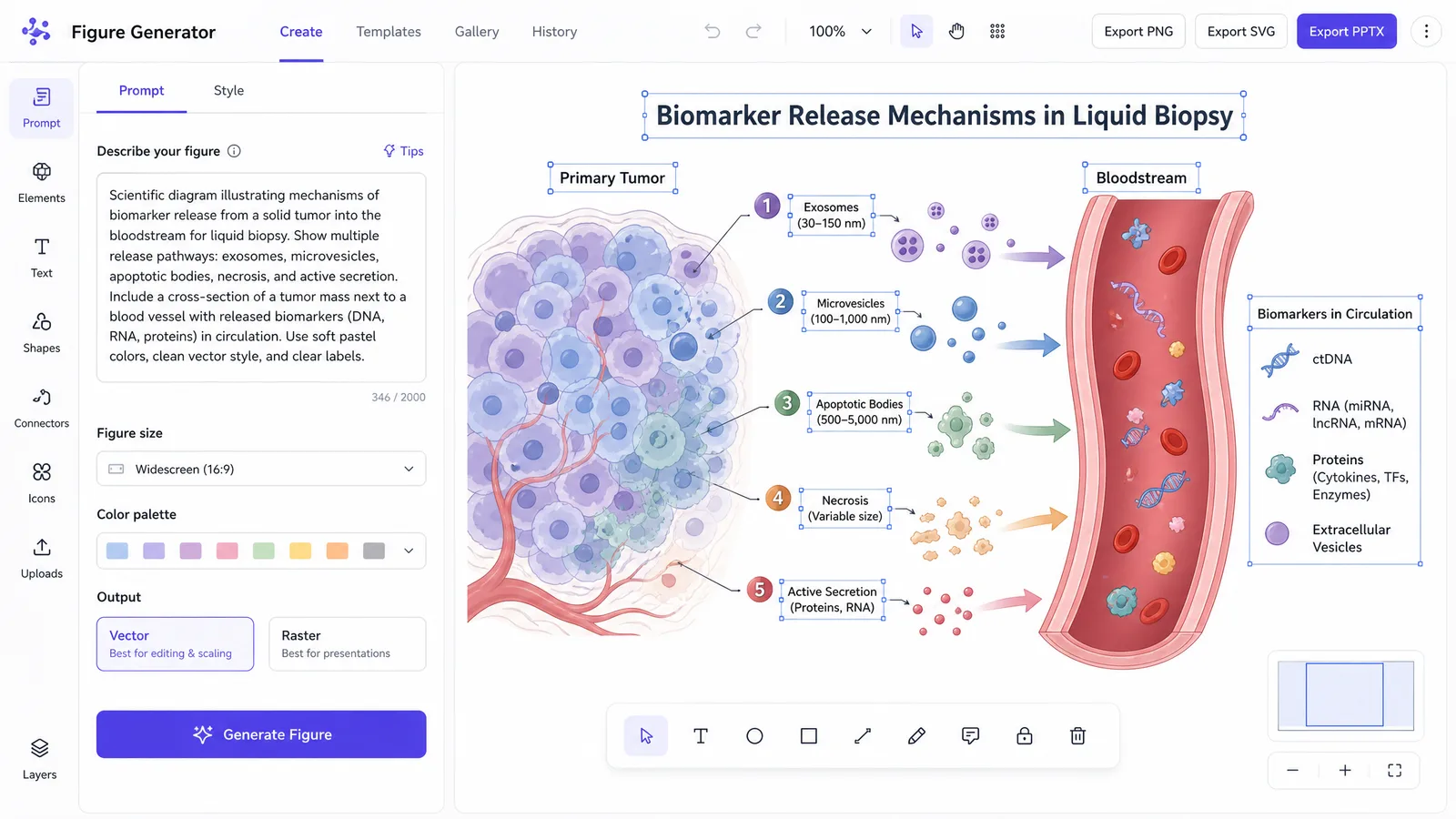The height and width of the screenshot is (819, 1456).
Task: Select the hand pan tool
Action: point(956,32)
